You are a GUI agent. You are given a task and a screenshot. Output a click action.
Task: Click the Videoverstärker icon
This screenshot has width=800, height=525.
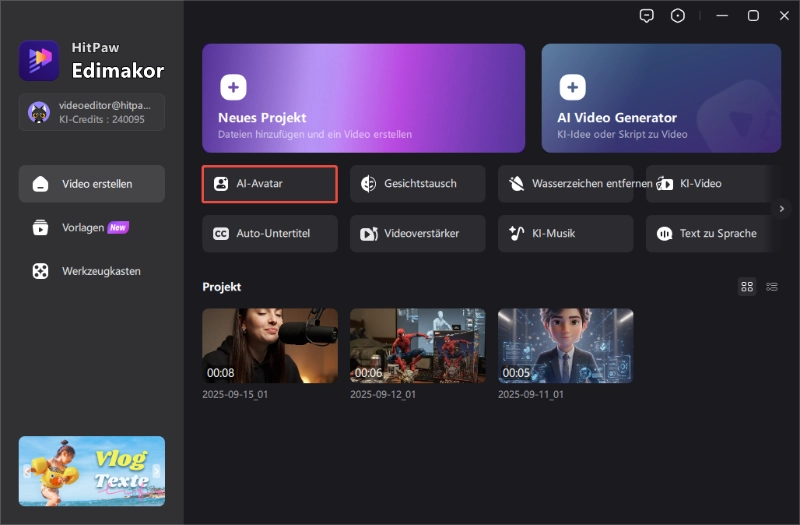coord(368,234)
